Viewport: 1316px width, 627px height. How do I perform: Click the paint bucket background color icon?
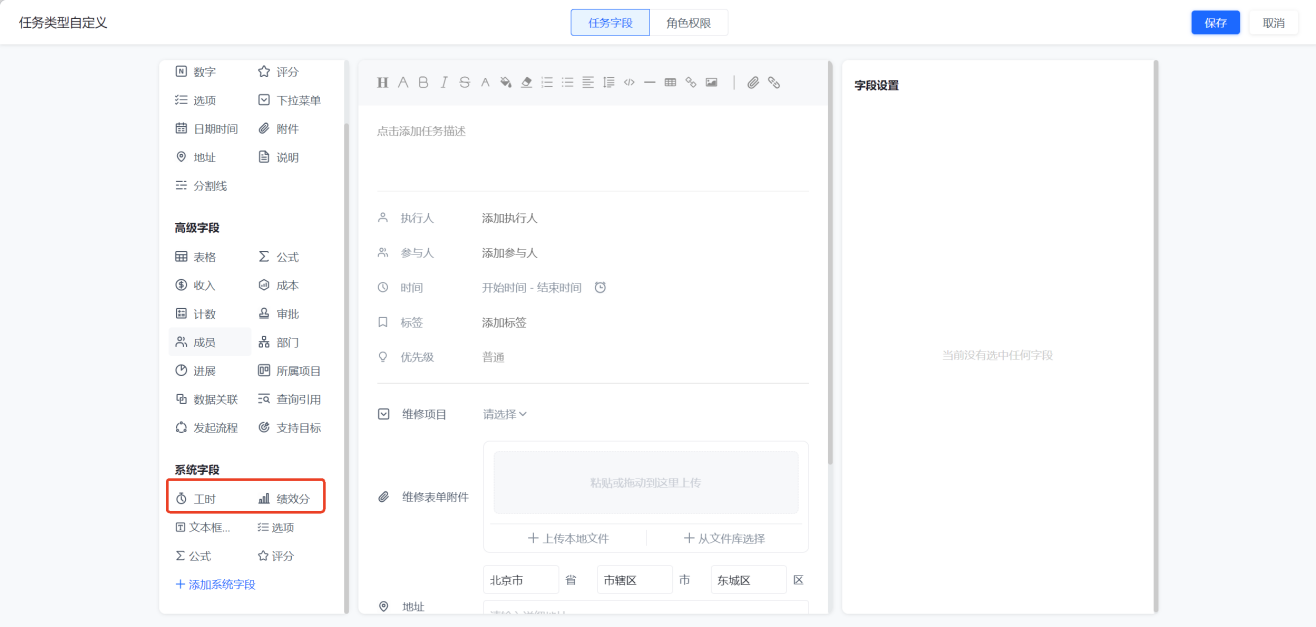(506, 83)
